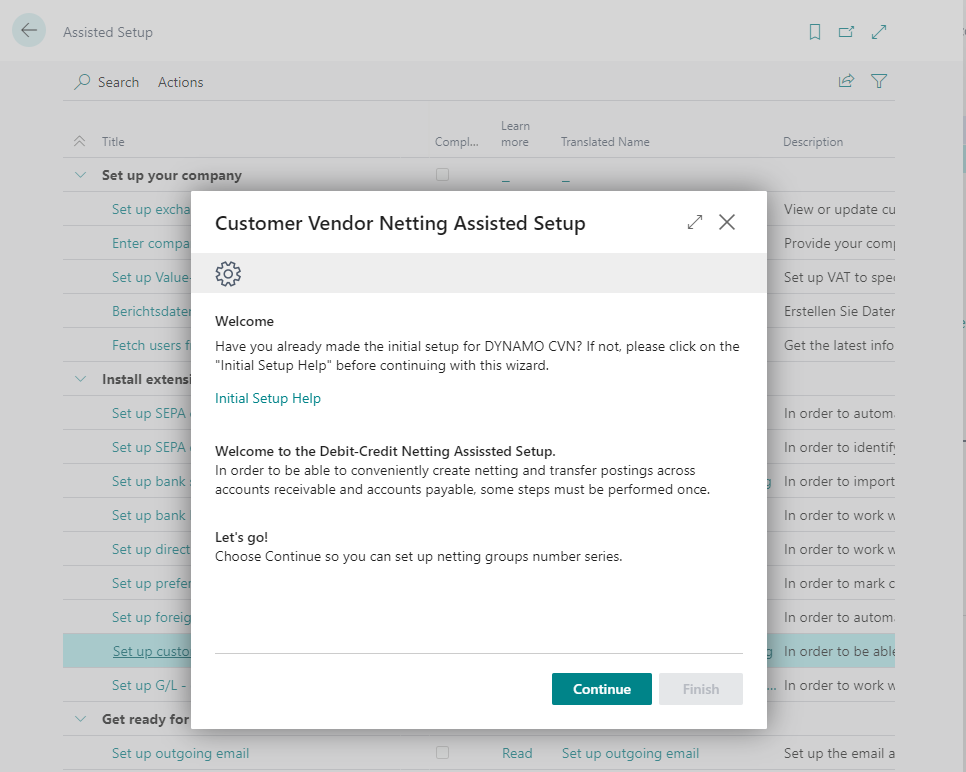Screen dimensions: 966x772
Task: Collapse all rows with the double-chevron icon
Action: pyautogui.click(x=79, y=141)
